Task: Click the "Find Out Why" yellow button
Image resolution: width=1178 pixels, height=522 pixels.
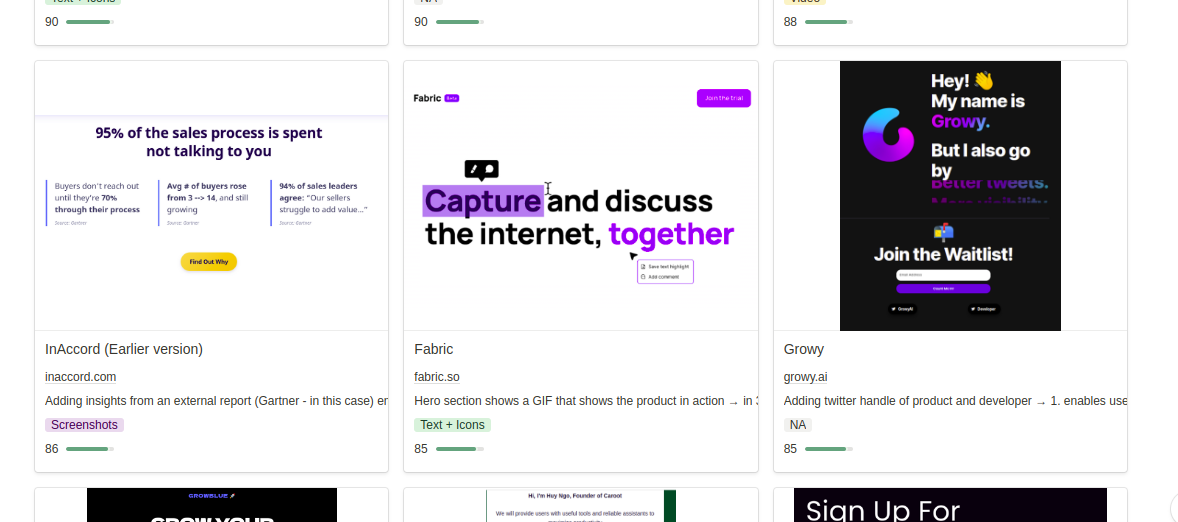Action: (x=209, y=261)
